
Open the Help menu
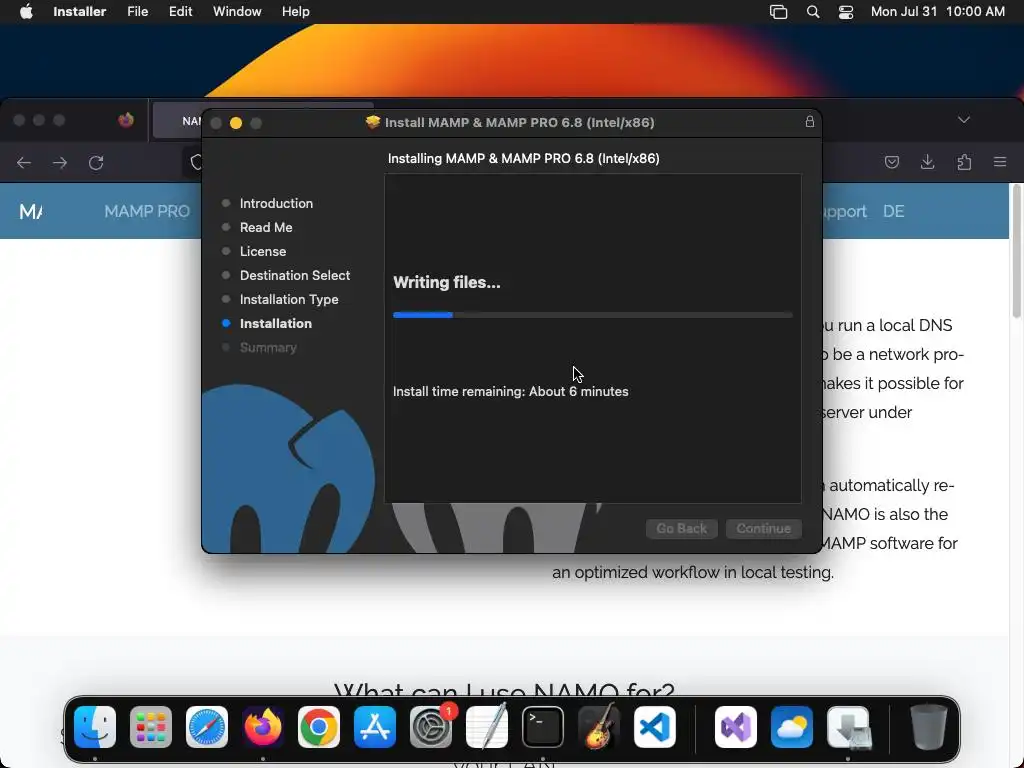[296, 12]
